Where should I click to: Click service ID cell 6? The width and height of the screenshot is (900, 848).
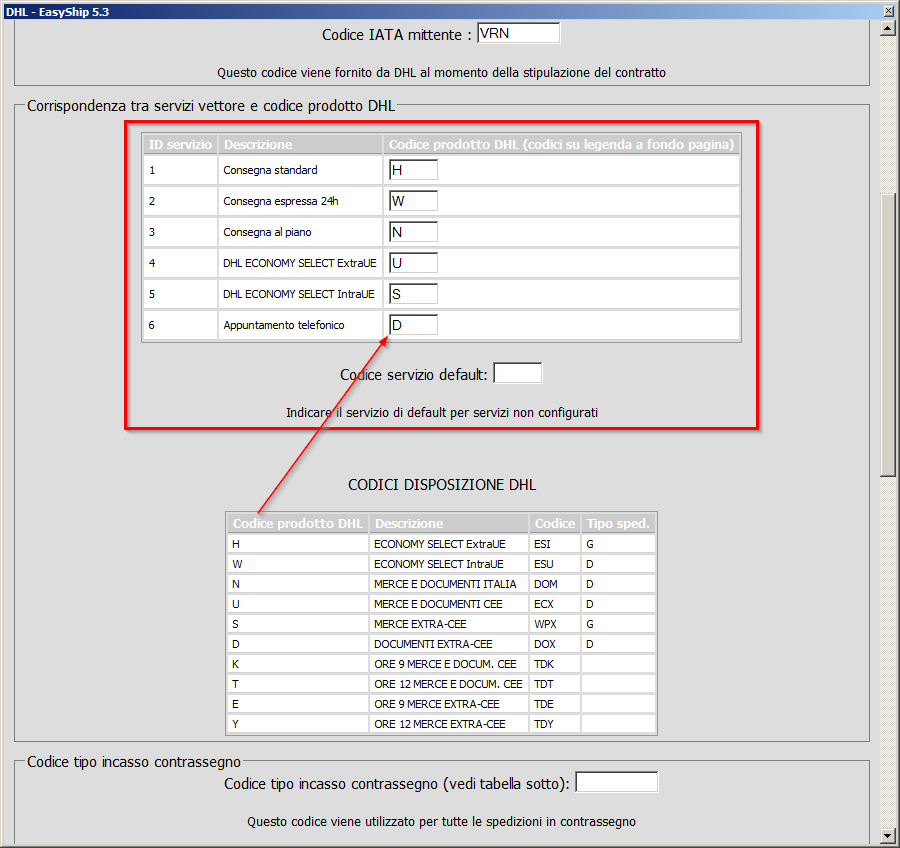(180, 325)
